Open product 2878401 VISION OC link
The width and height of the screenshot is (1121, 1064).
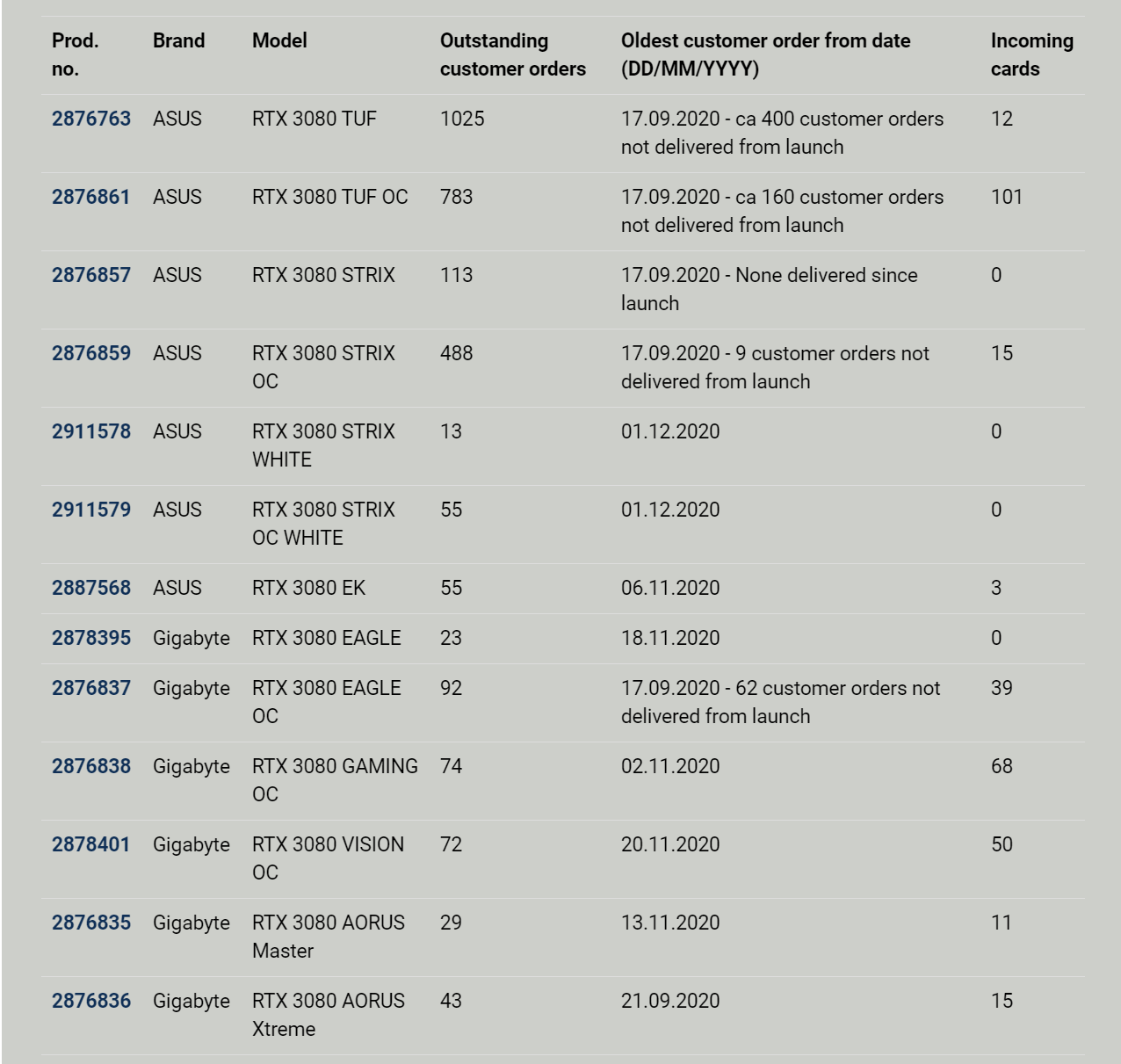(91, 844)
